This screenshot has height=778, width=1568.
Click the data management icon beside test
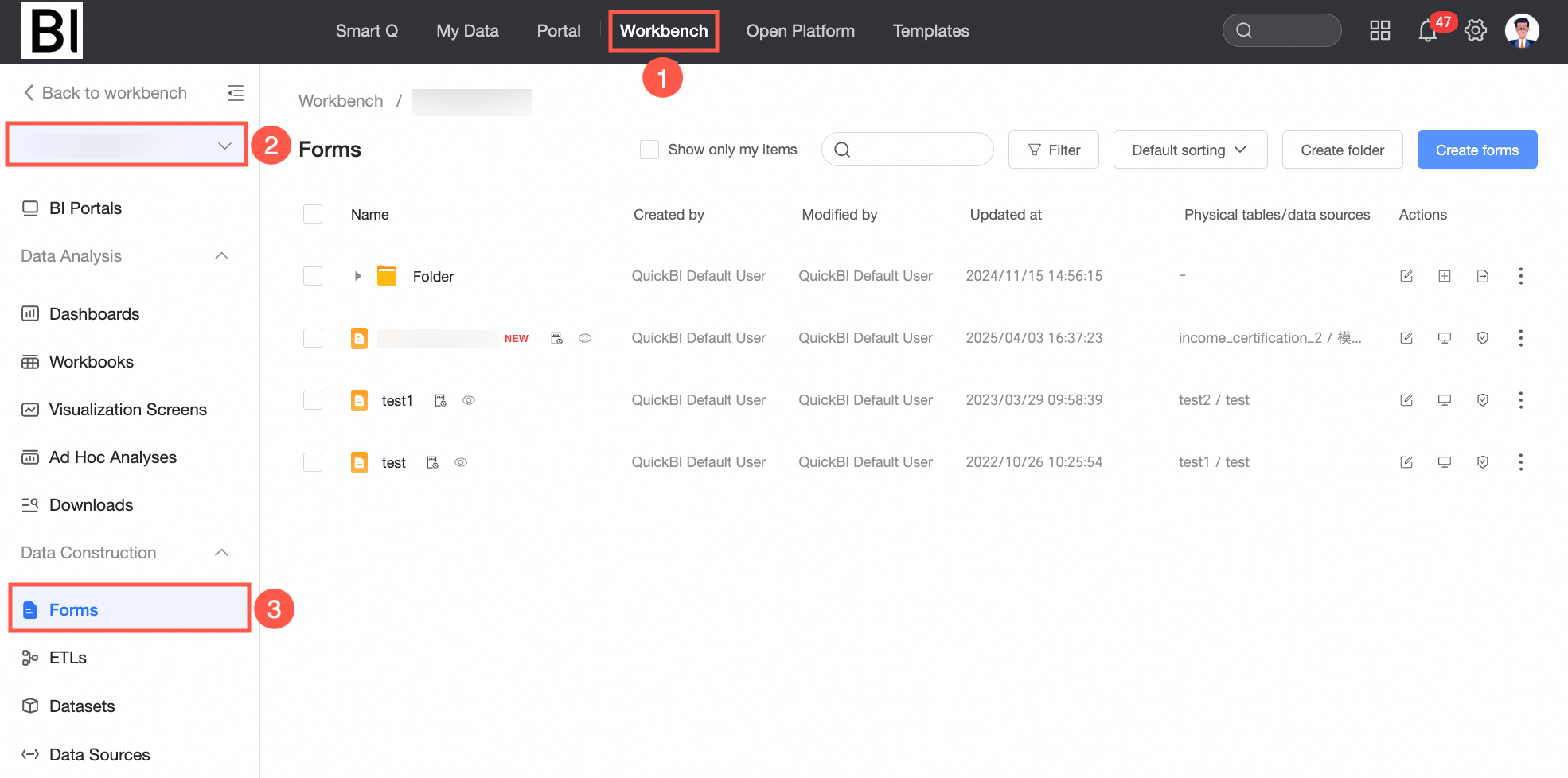coord(432,462)
